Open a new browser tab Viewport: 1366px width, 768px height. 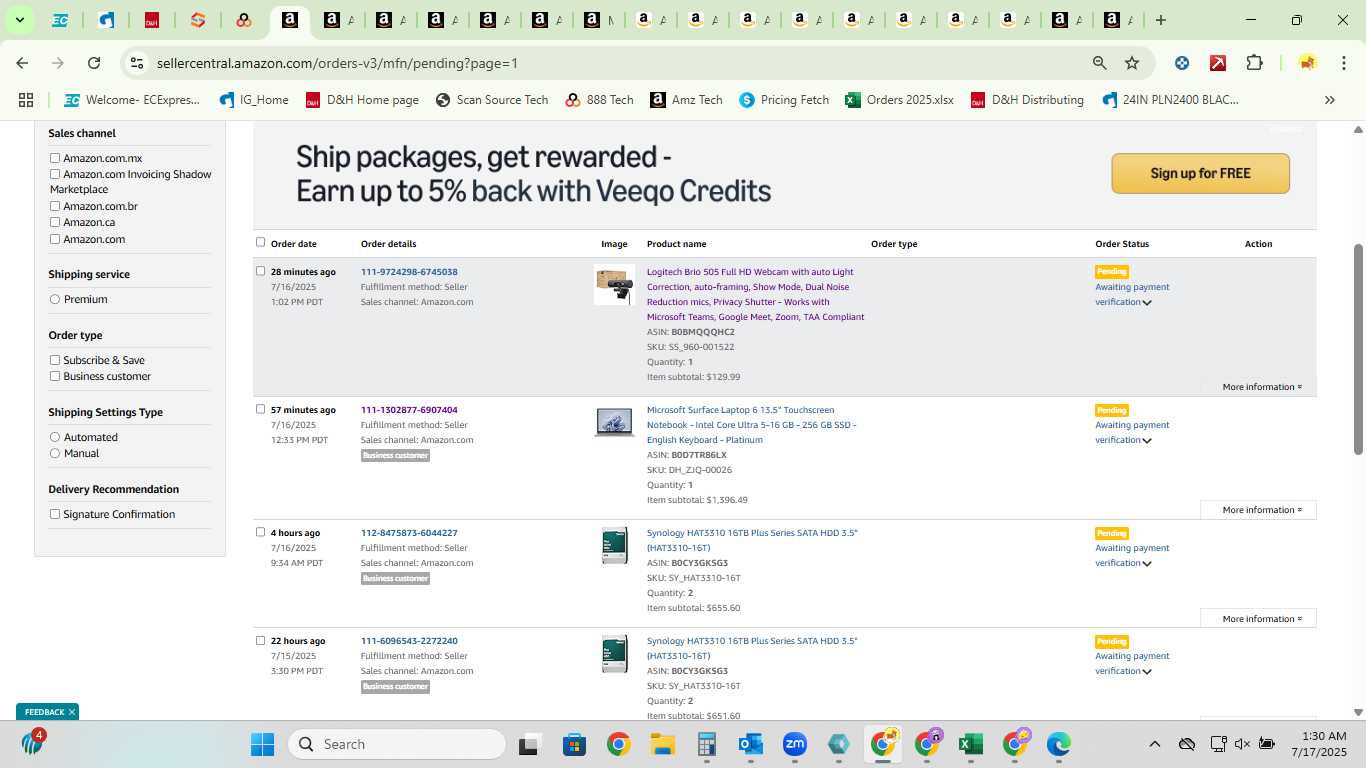pos(1161,20)
